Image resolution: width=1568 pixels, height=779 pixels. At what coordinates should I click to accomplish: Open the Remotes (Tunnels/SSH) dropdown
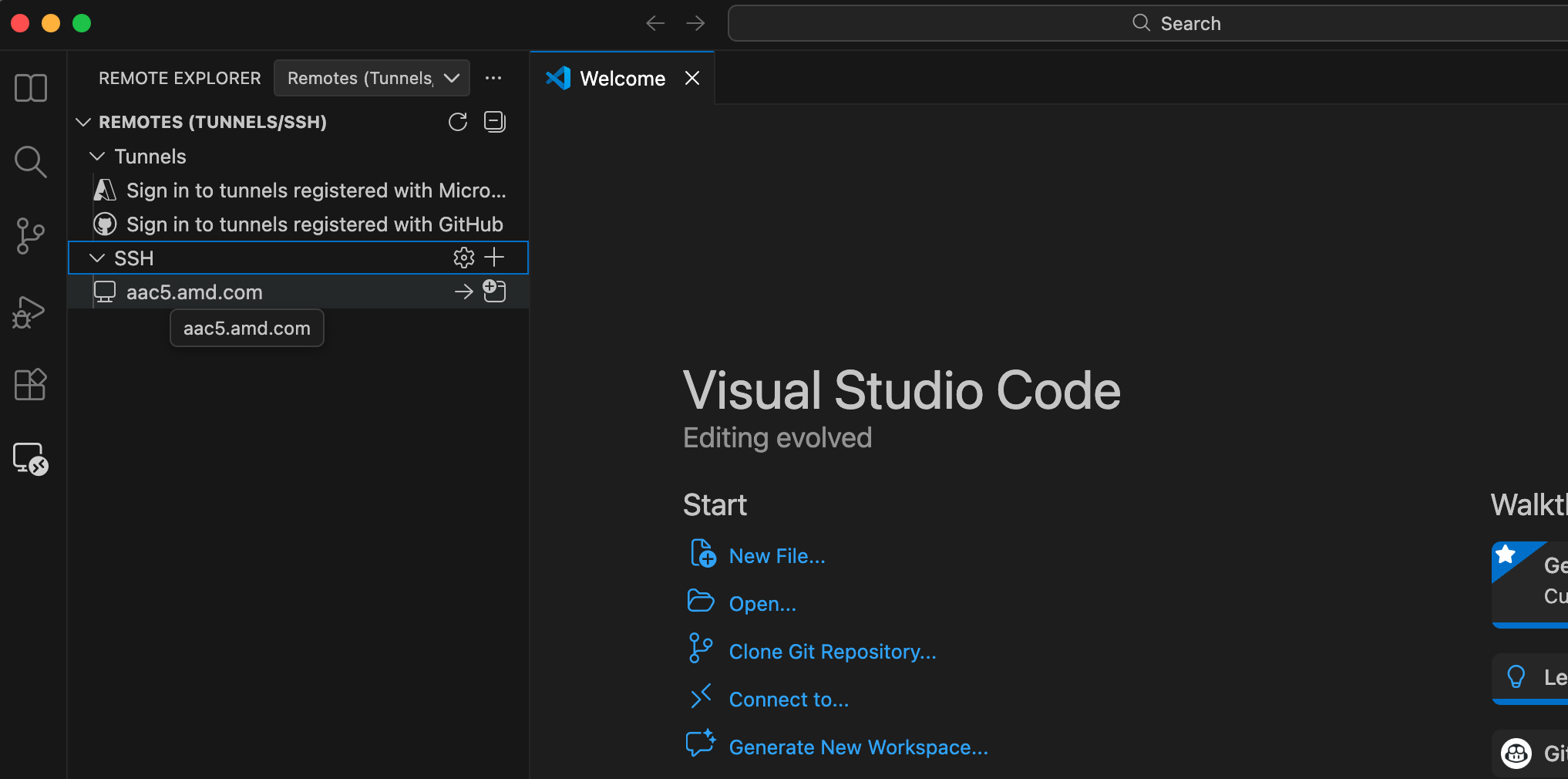click(x=372, y=78)
